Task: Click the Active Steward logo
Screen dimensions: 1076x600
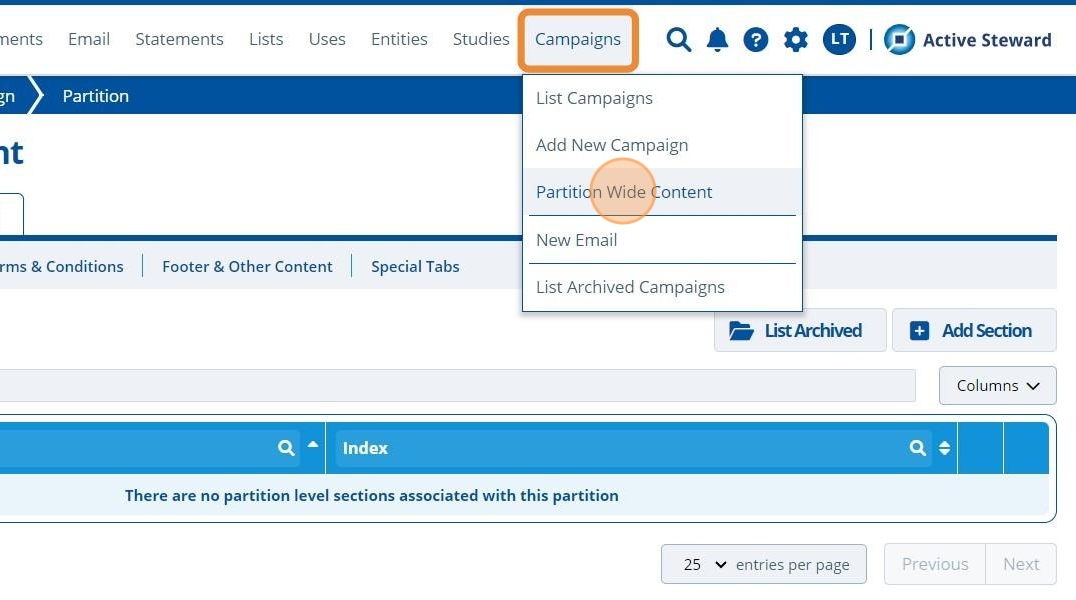Action: click(967, 40)
